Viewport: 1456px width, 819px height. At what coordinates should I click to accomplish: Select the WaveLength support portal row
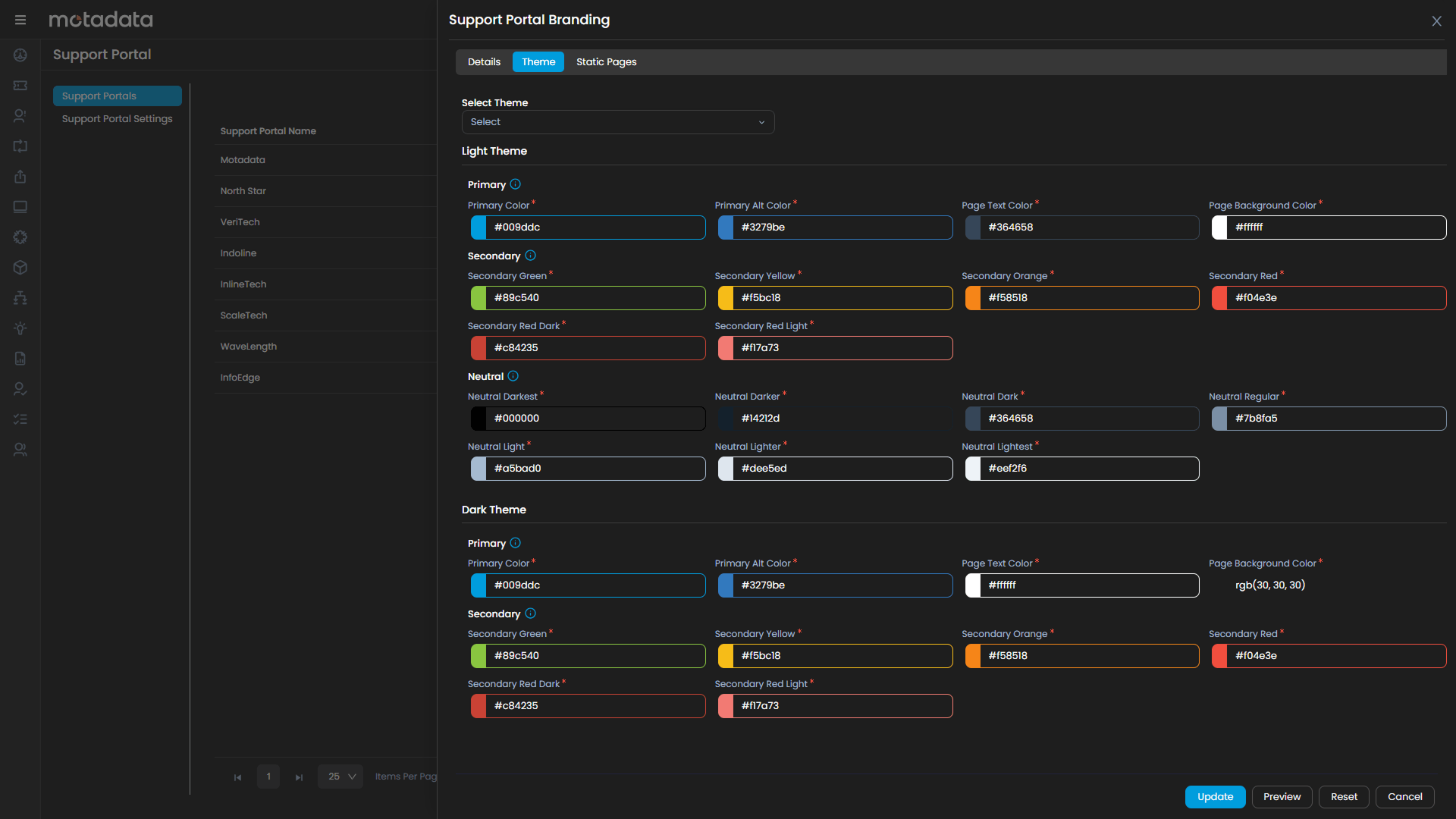point(248,346)
